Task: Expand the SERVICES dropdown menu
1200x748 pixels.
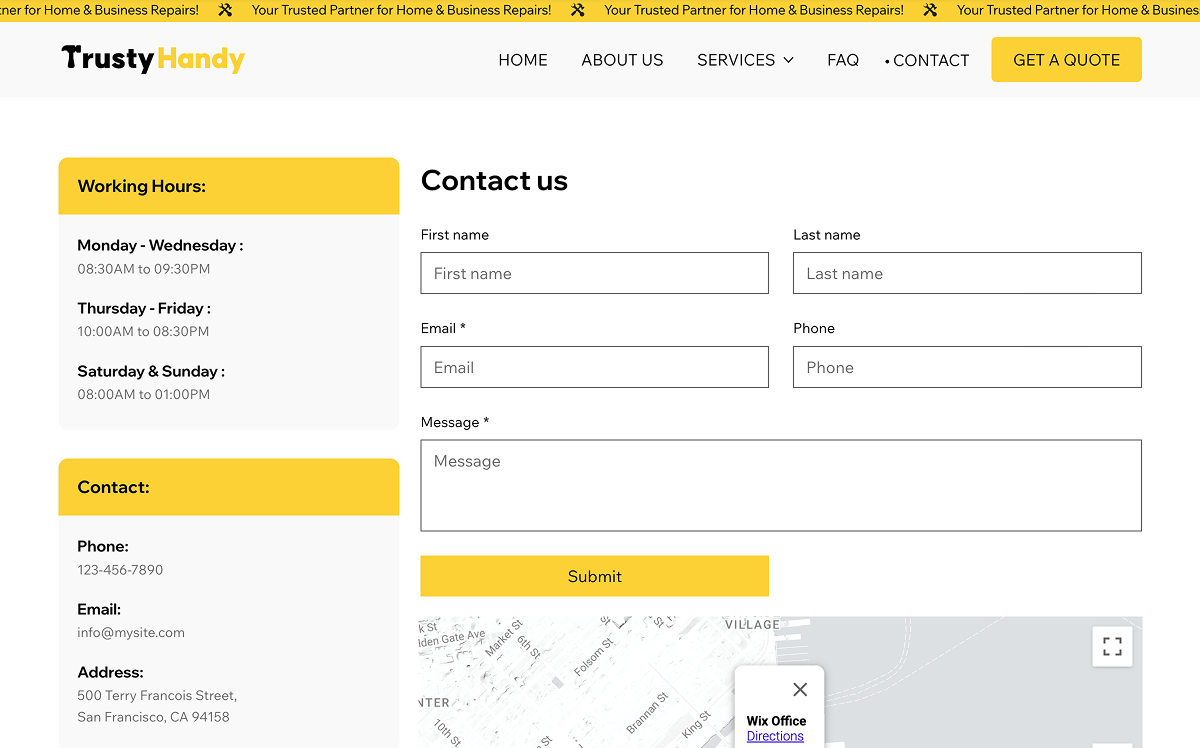Action: pyautogui.click(x=737, y=60)
